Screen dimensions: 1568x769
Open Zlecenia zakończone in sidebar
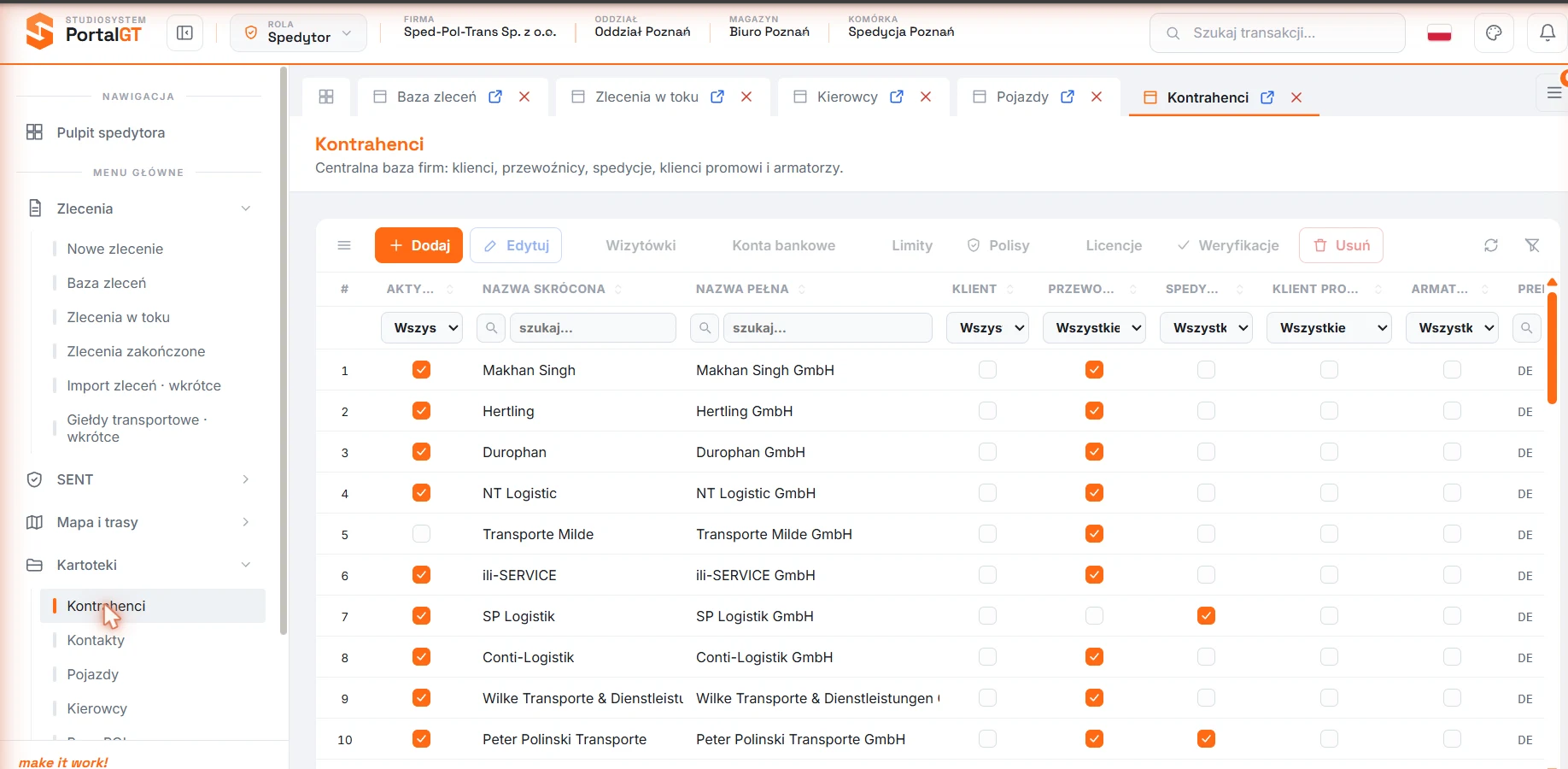(136, 351)
